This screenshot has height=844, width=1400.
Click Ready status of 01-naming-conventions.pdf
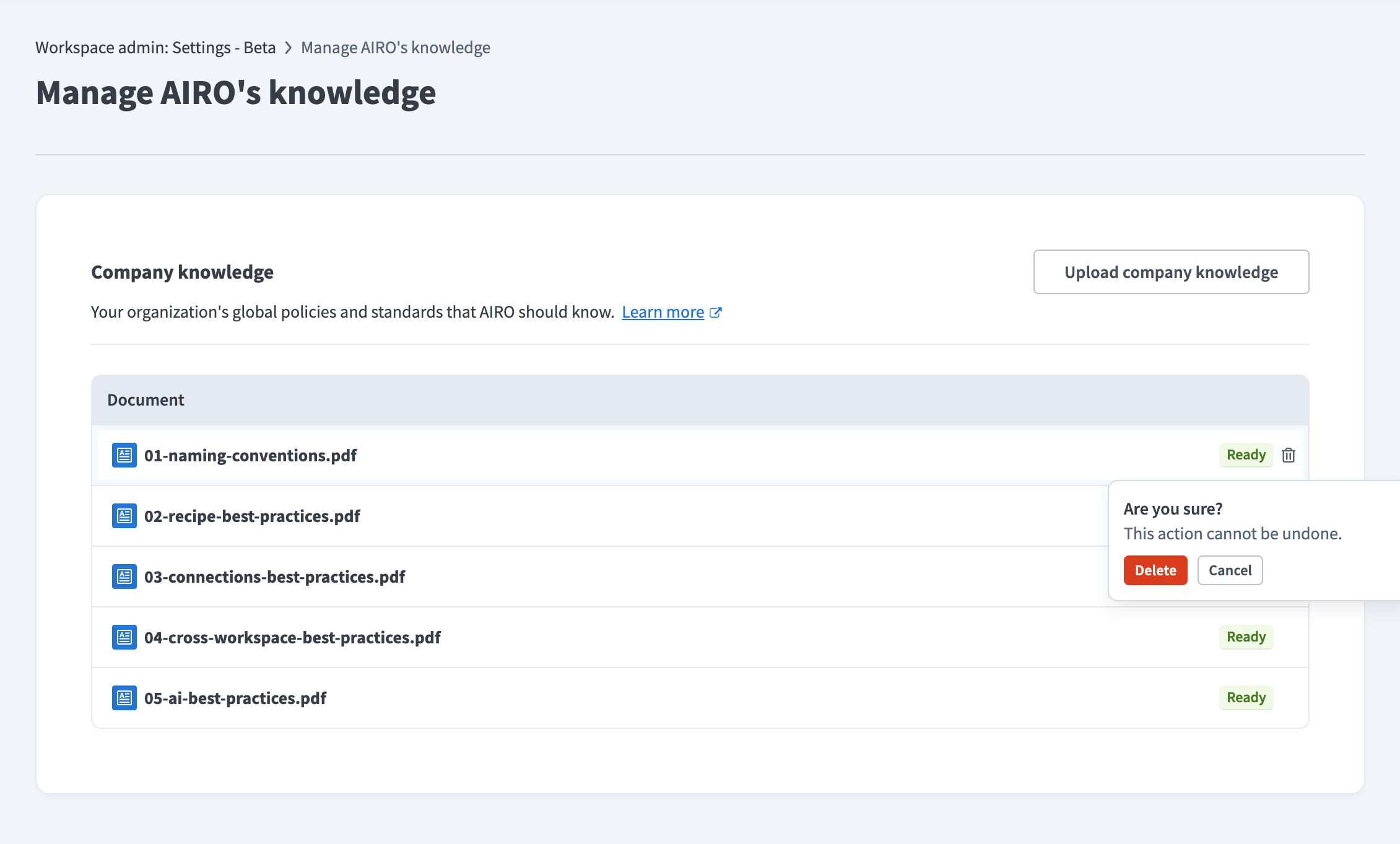[x=1246, y=455]
